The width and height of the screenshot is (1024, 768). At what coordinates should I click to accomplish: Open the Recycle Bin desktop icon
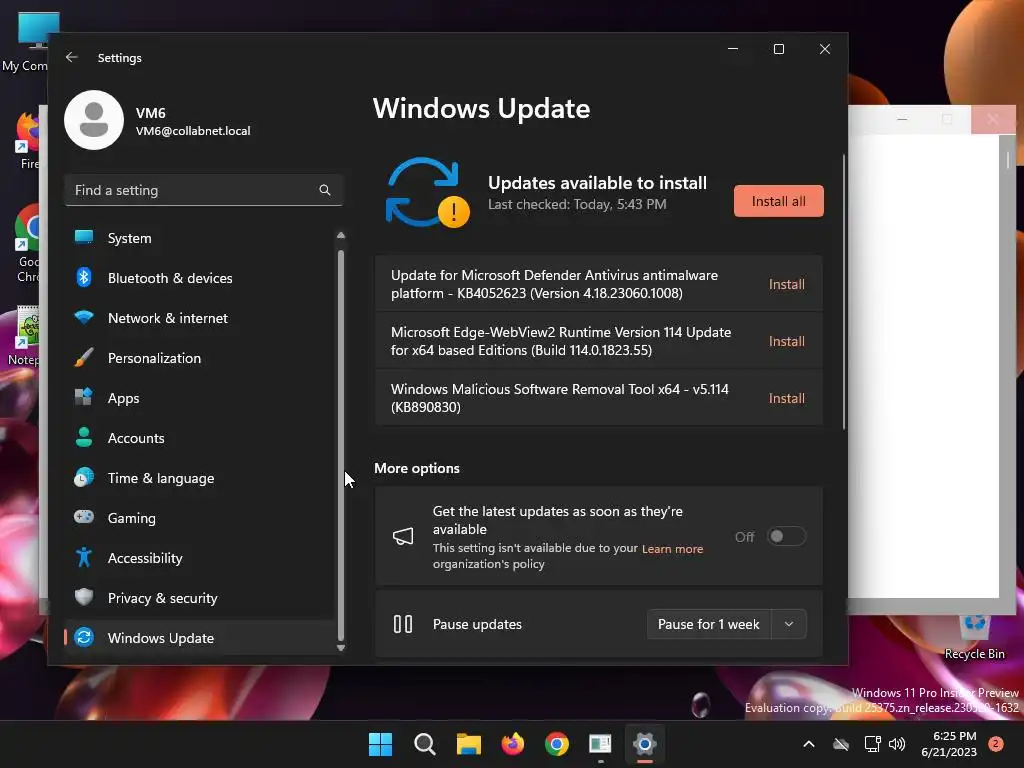tap(974, 635)
